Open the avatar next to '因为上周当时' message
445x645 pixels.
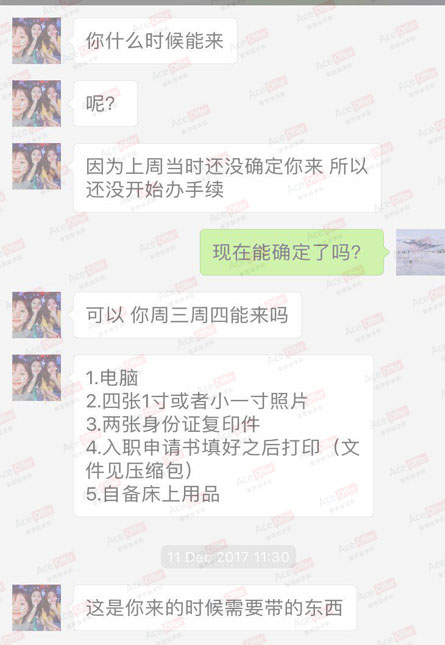pyautogui.click(x=37, y=166)
